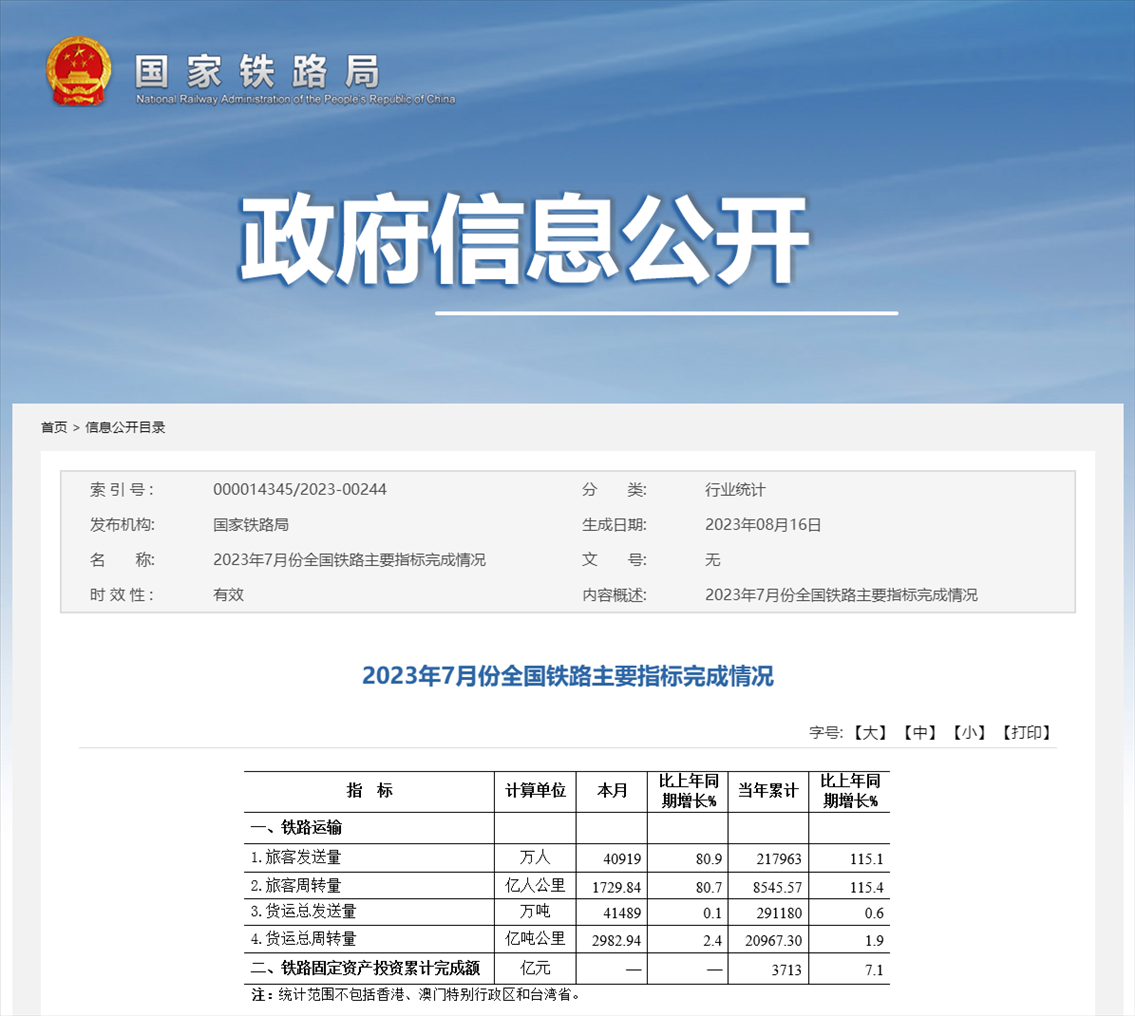Click the generation date 2023年08月16日
The width and height of the screenshot is (1135, 1016).
pos(763,525)
